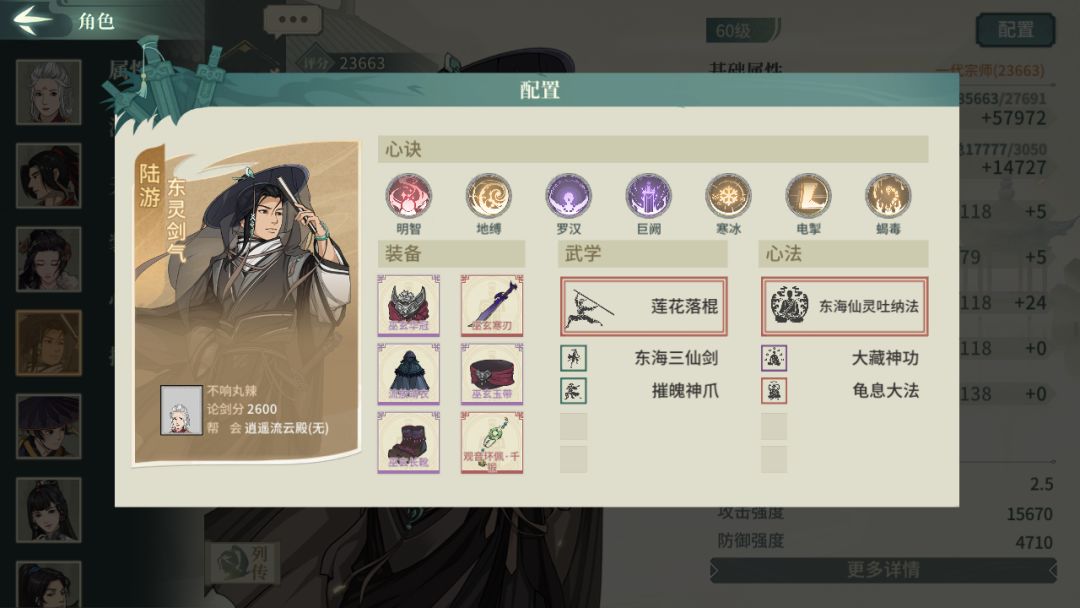Tap the 电掣 lightning icon

coord(808,196)
